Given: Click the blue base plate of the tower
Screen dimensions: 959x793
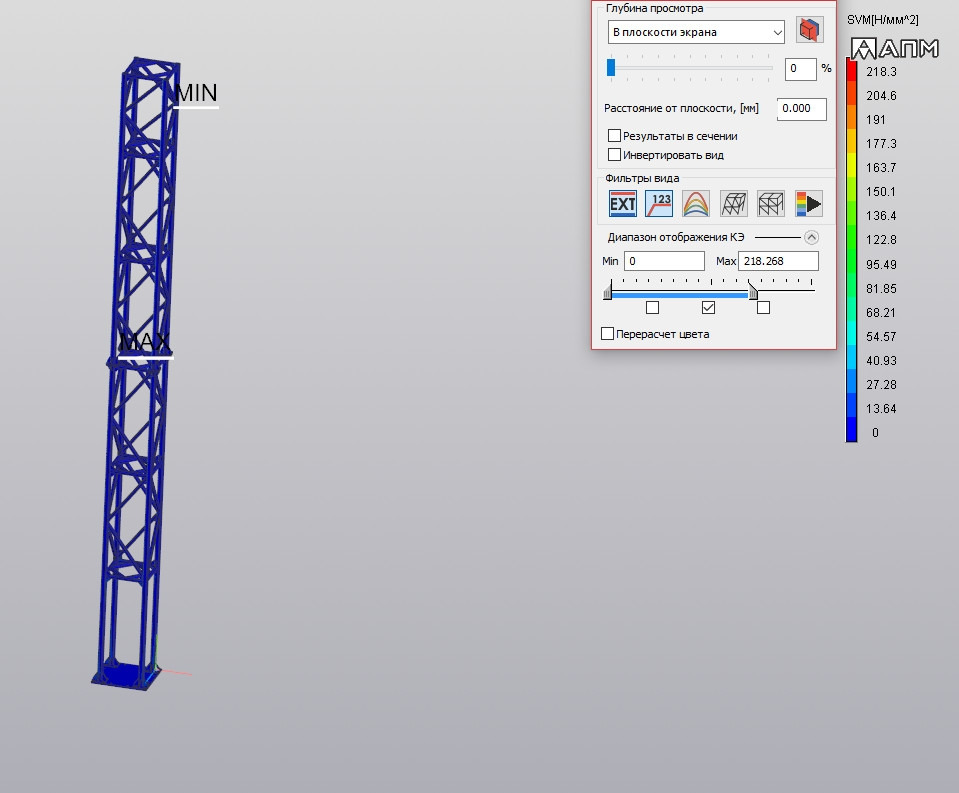Looking at the screenshot, I should click(125, 676).
